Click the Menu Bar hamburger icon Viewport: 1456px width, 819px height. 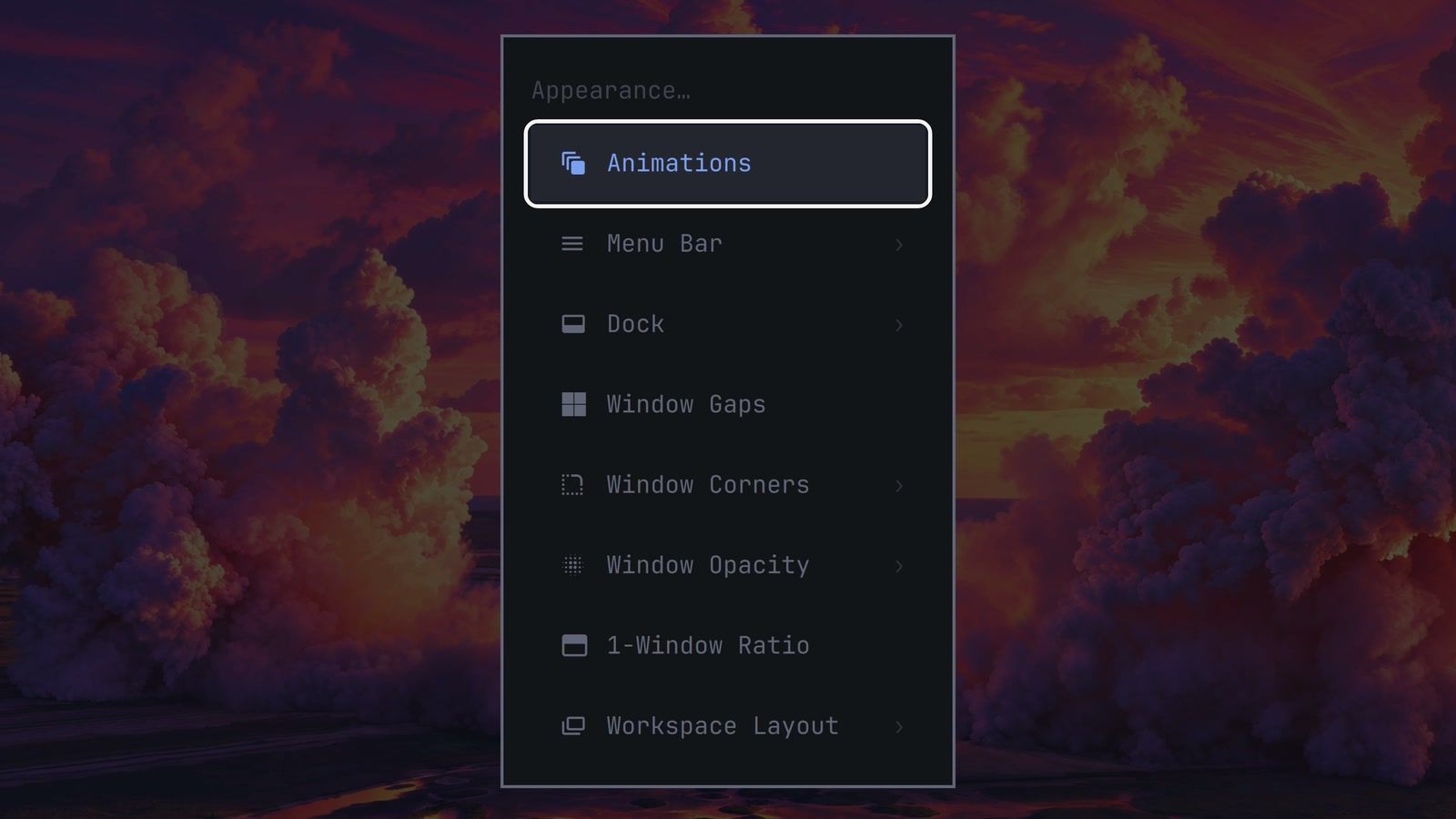(572, 244)
